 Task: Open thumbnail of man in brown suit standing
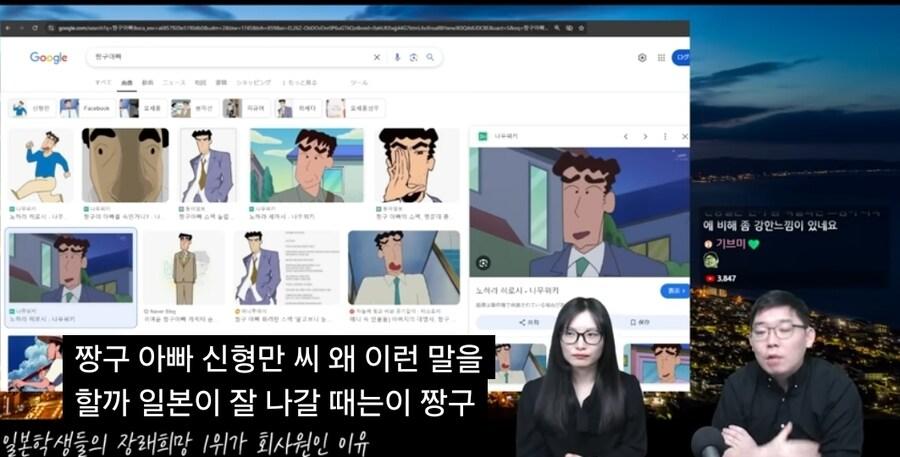tap(184, 268)
